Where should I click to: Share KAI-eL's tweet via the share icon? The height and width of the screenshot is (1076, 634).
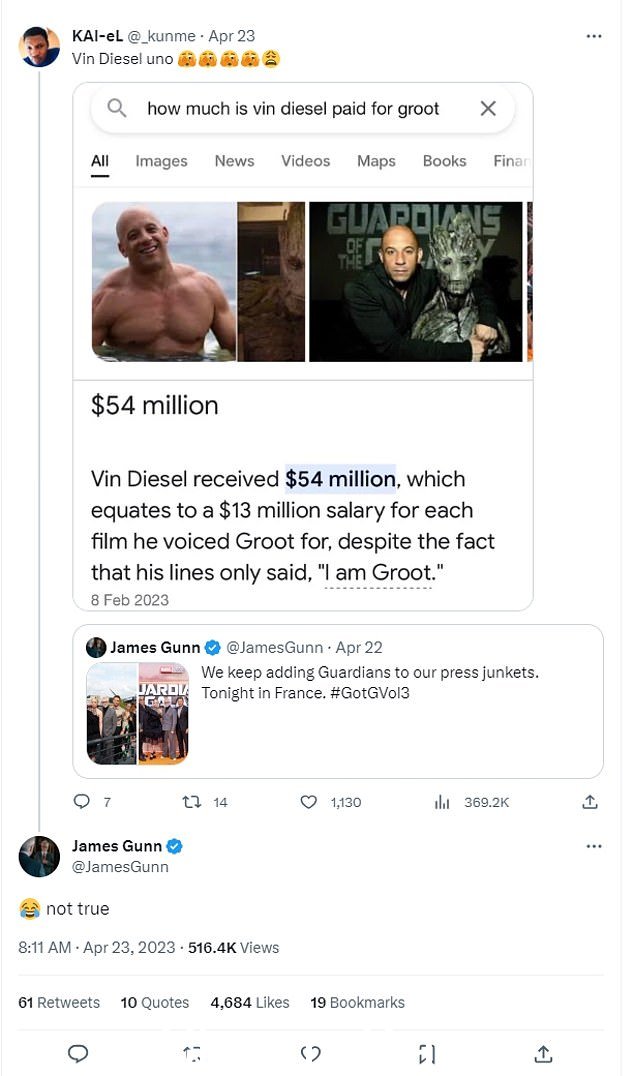(590, 802)
